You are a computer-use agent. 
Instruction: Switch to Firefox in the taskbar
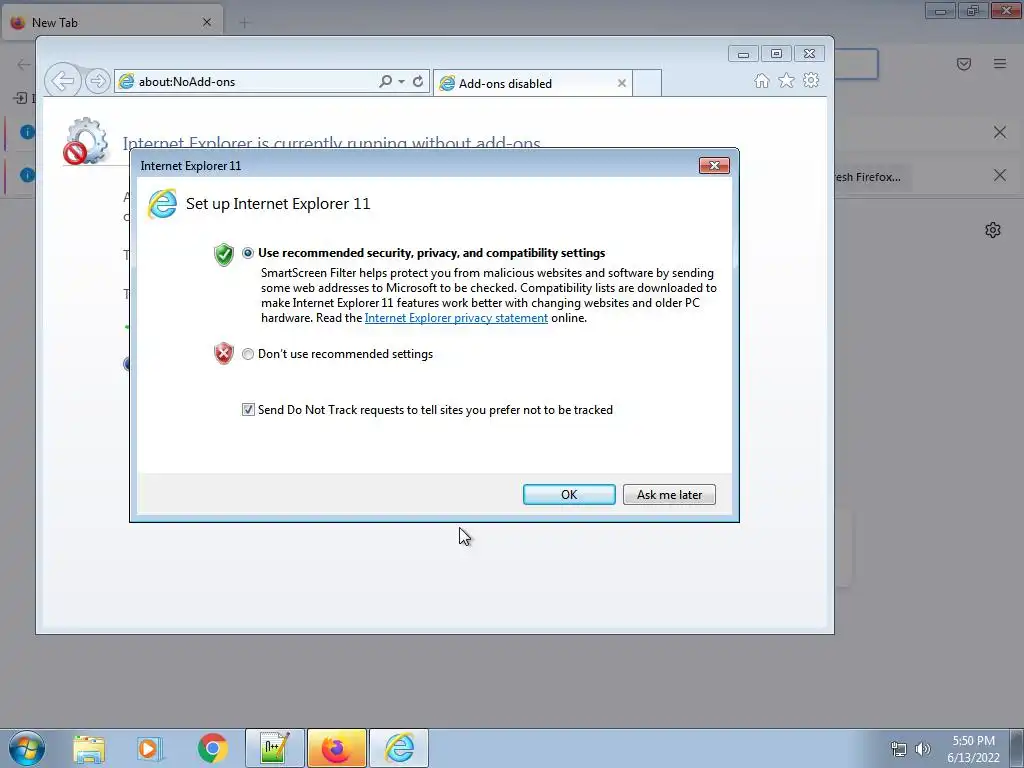(336, 748)
